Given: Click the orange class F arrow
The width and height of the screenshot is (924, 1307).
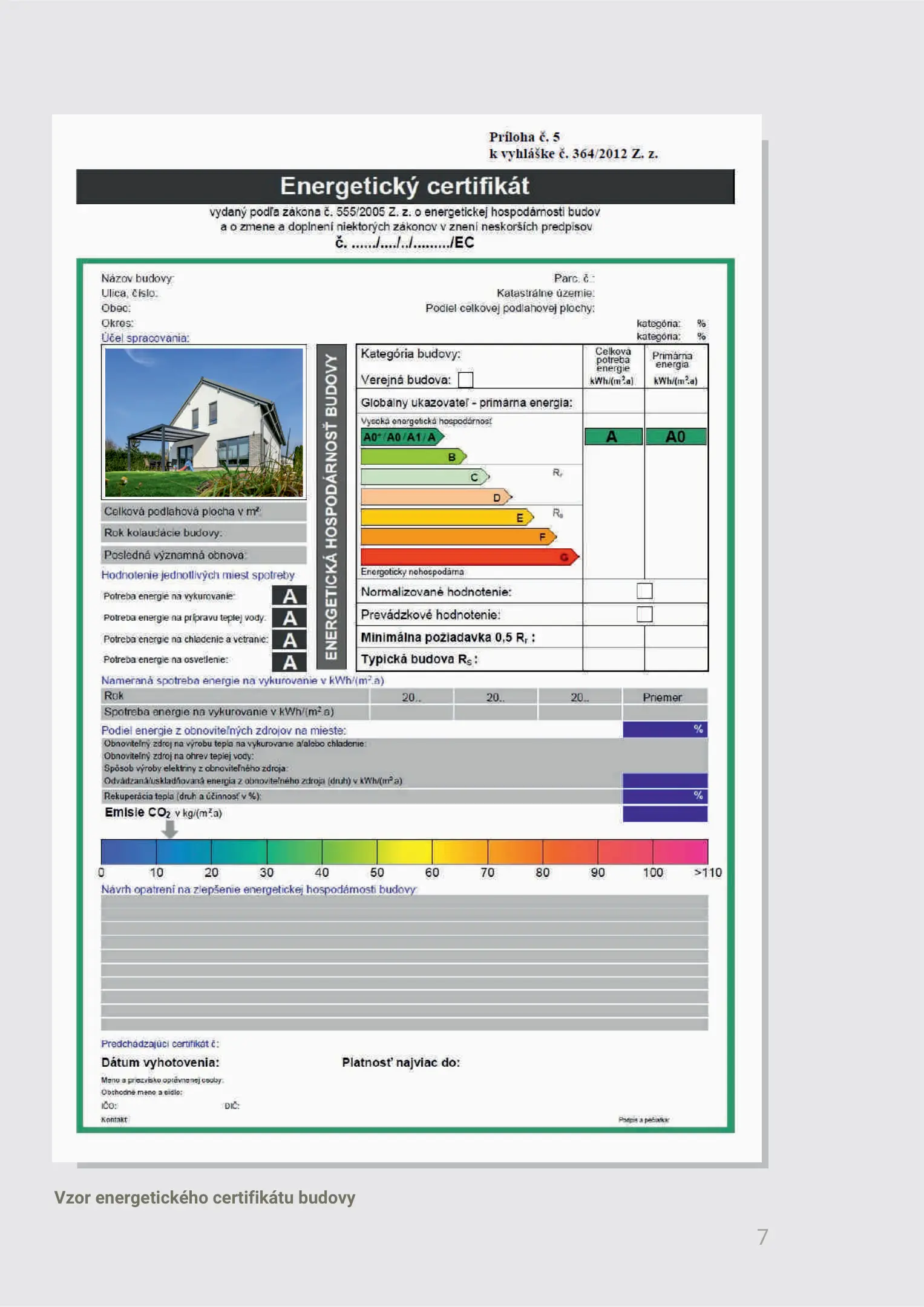Looking at the screenshot, I should [x=458, y=537].
